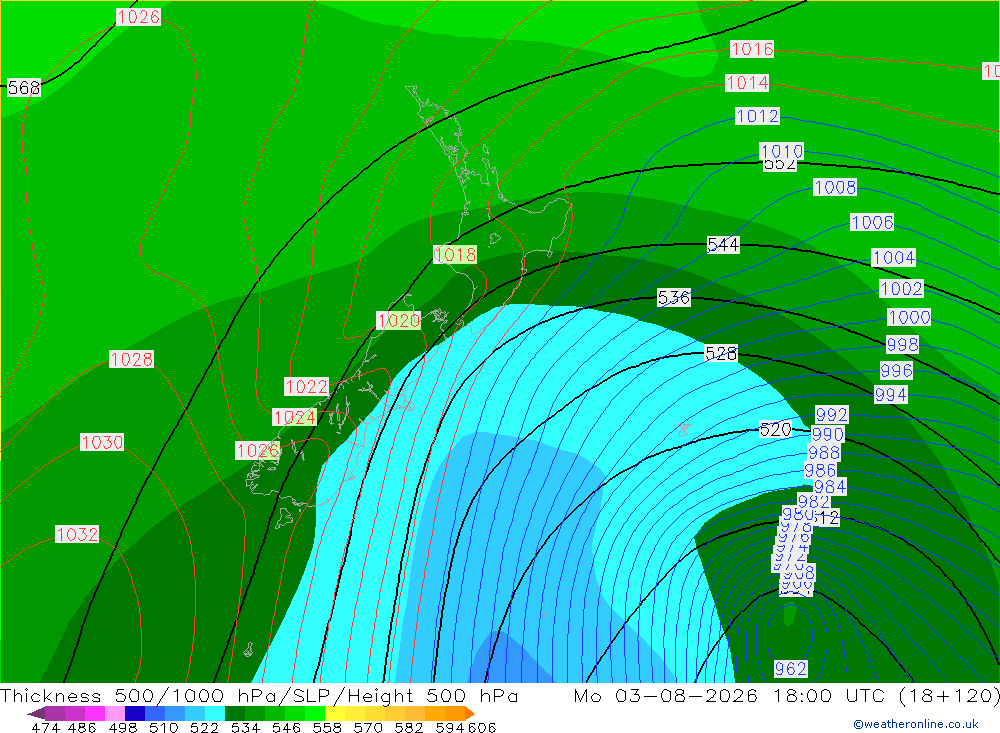Click the '988' isobar label

pyautogui.click(x=823, y=452)
